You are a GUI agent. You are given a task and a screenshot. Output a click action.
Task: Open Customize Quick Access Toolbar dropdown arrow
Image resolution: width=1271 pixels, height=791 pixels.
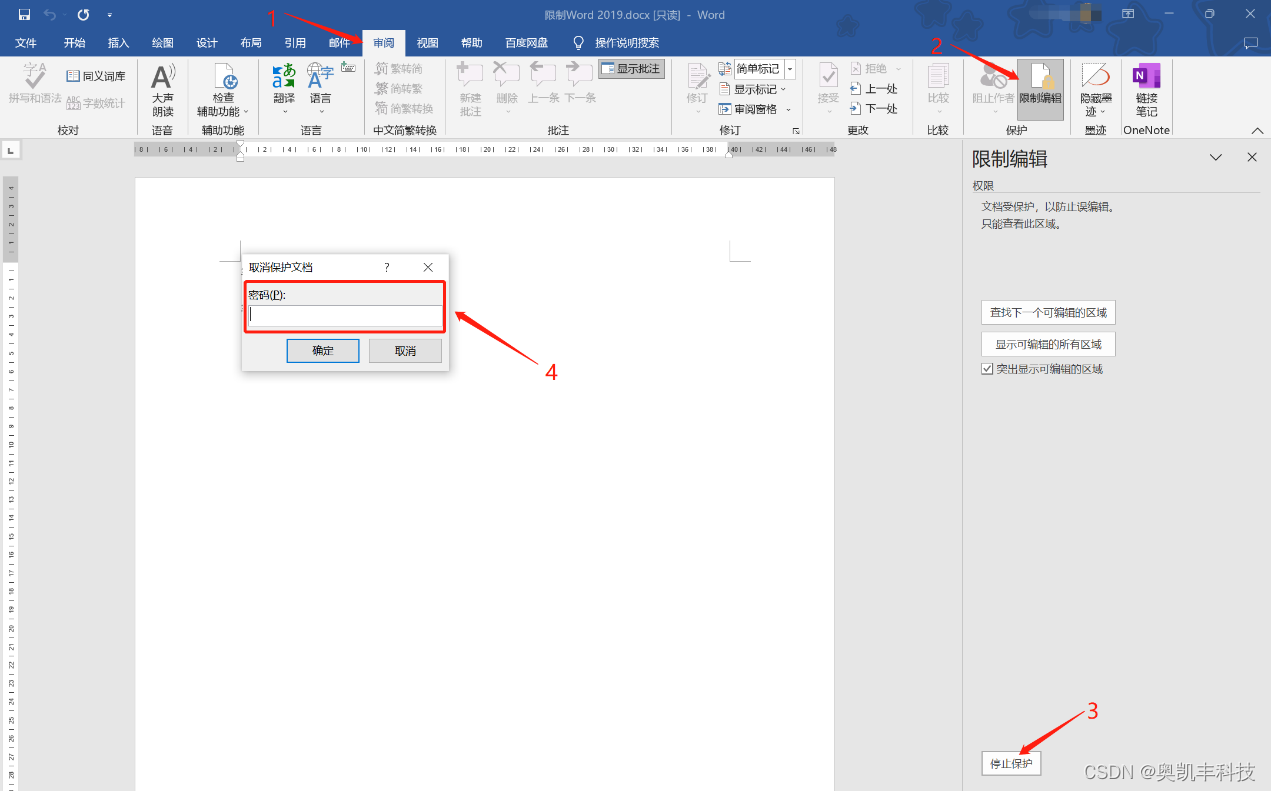(109, 15)
